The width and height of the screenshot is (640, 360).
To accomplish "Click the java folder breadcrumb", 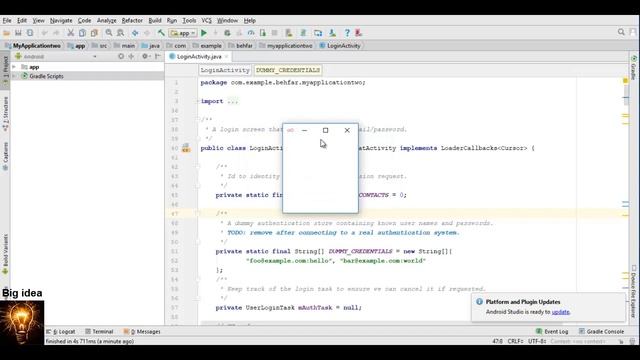I will 151,46.
